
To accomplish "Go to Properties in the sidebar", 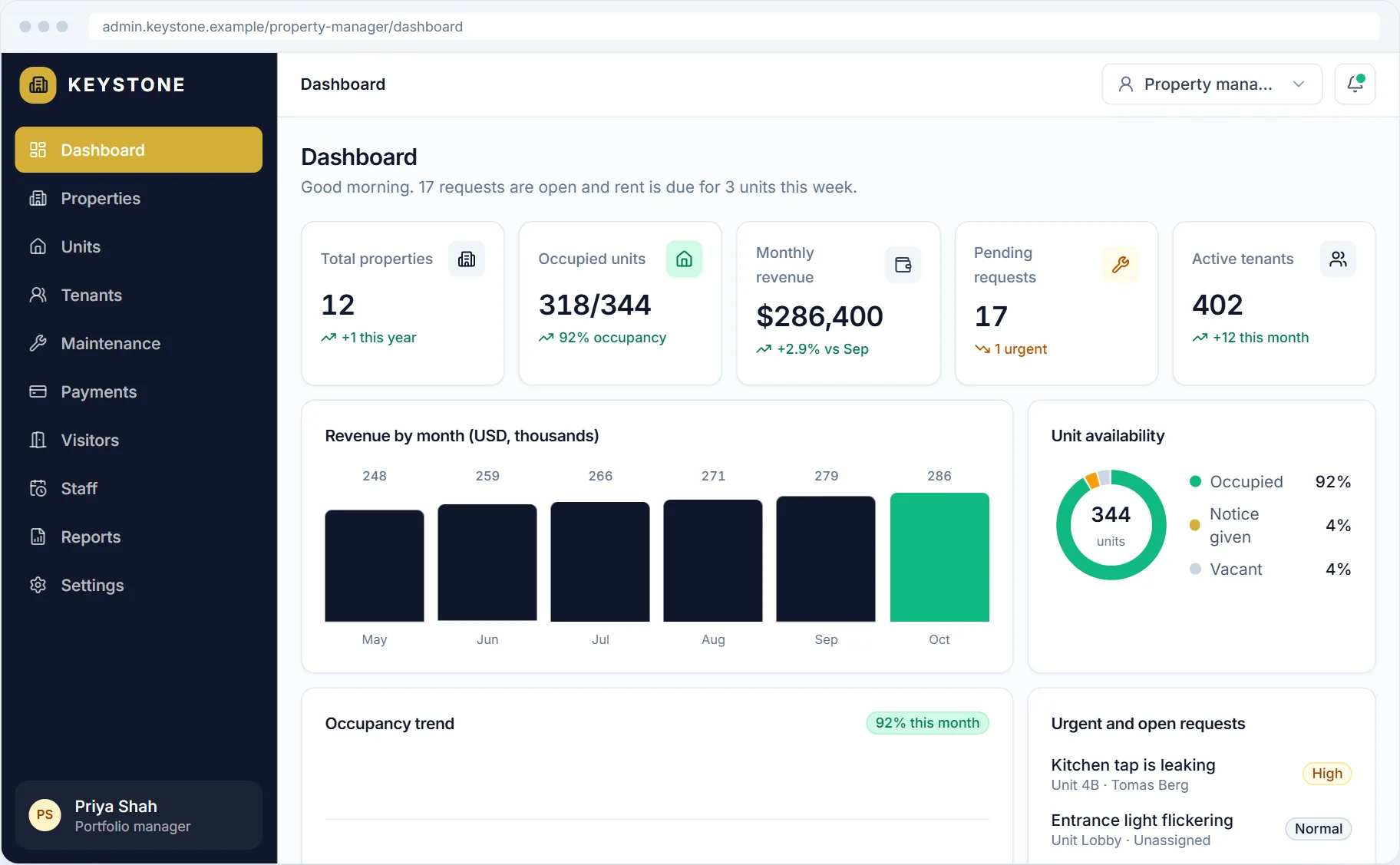I will click(138, 198).
